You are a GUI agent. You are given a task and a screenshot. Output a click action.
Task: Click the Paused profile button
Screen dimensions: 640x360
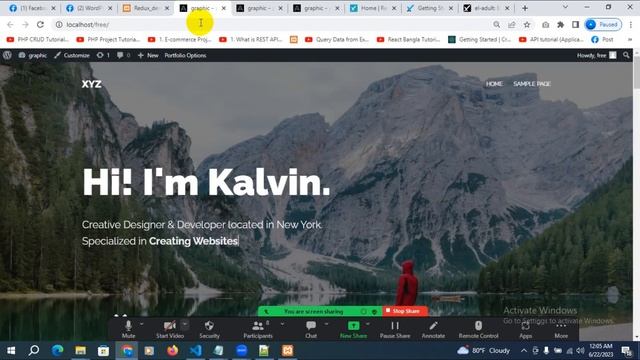(x=603, y=24)
